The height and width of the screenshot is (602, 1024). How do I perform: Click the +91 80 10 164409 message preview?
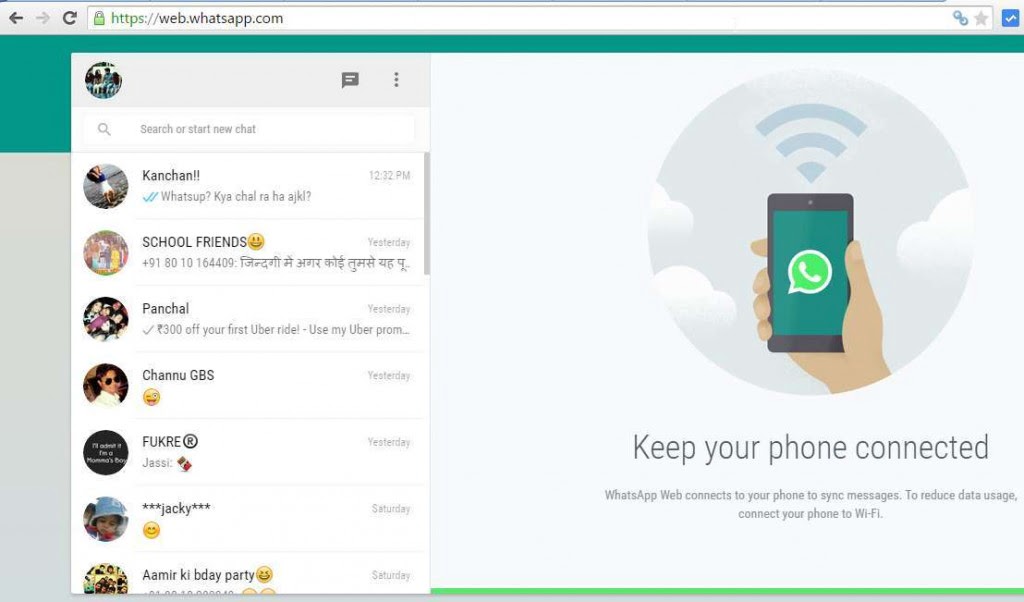coord(276,263)
